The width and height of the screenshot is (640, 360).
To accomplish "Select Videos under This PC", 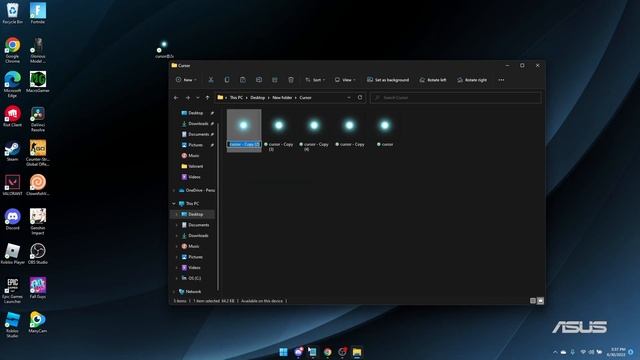I will (x=194, y=267).
